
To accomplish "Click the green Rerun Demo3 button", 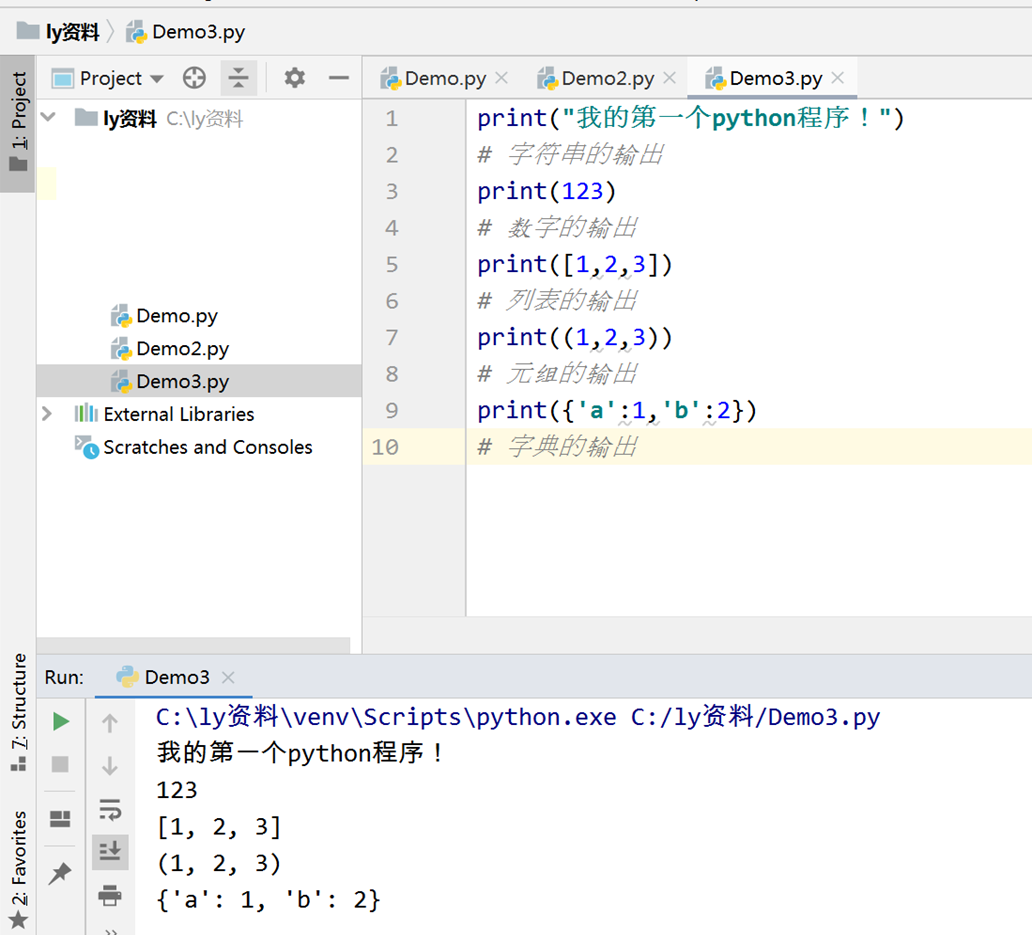I will point(61,721).
